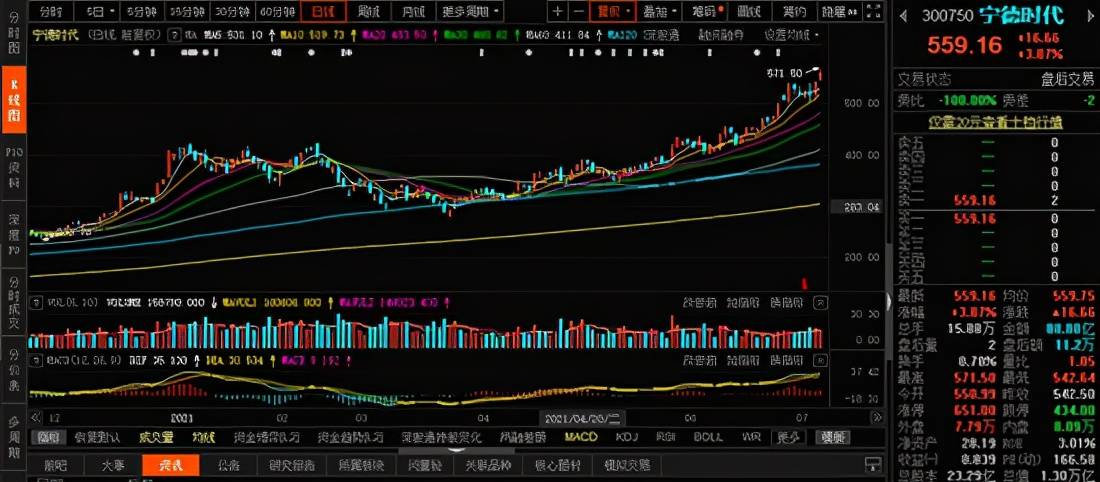Screen dimensions: 1100x482
Task: Click the settings box icon in MACD panel header
Action: pos(34,359)
